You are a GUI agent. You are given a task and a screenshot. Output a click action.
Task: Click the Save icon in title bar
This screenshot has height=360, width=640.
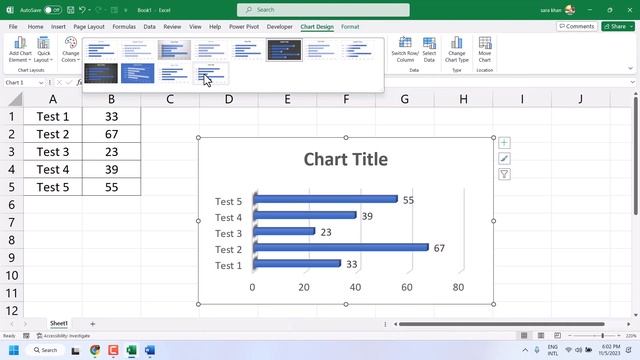point(71,10)
